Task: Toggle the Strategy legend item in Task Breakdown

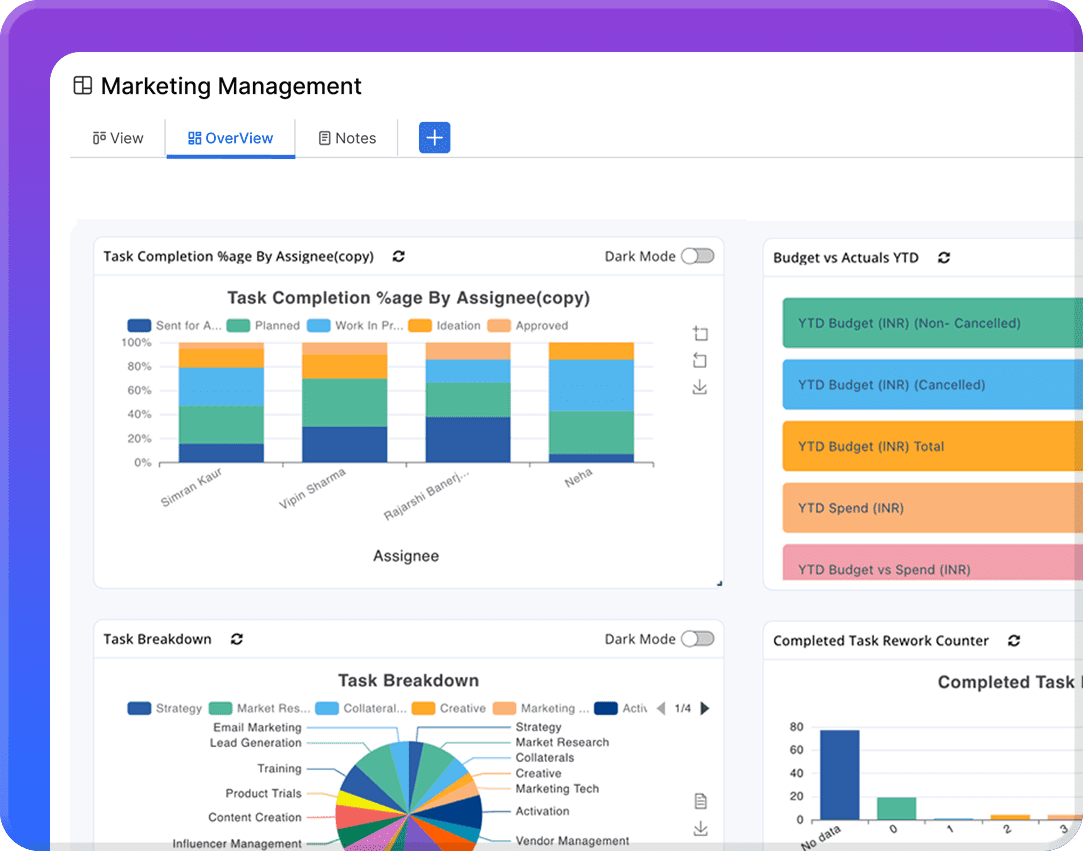Action: coord(165,708)
